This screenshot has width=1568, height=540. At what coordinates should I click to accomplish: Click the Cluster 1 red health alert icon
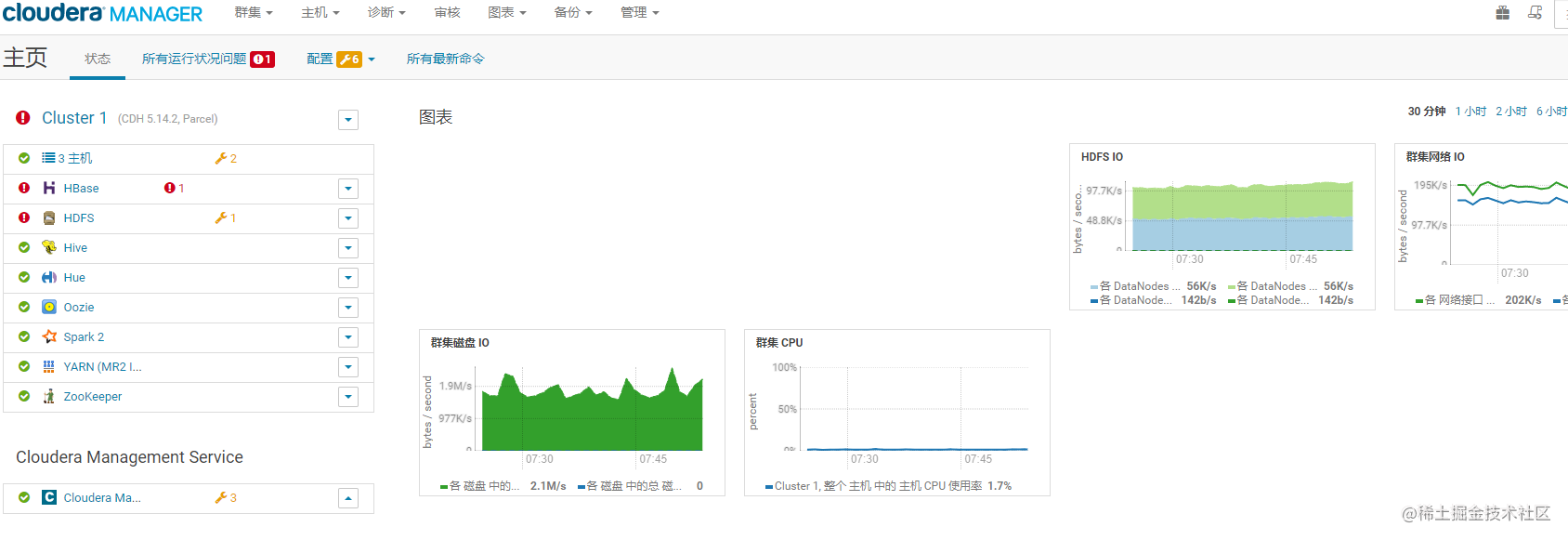point(23,118)
